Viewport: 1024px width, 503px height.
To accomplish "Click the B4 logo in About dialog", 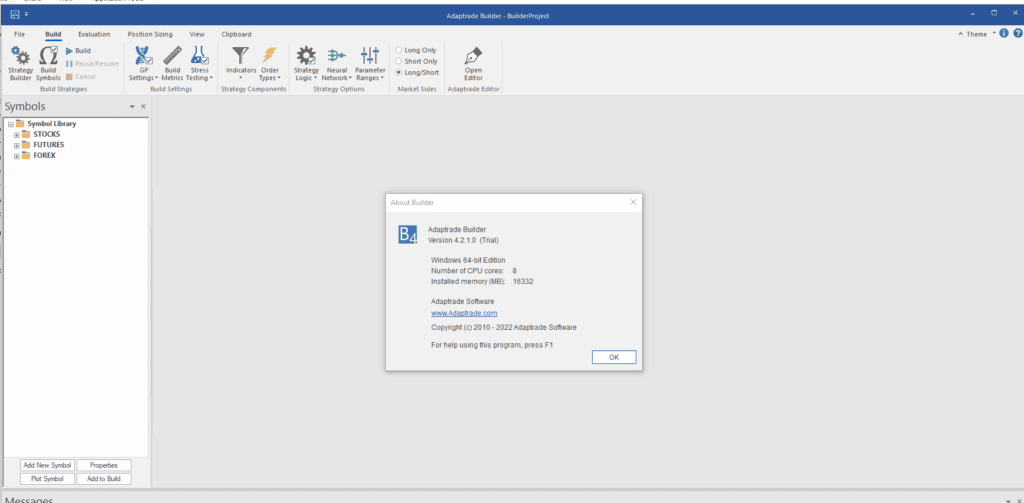I will pyautogui.click(x=408, y=235).
